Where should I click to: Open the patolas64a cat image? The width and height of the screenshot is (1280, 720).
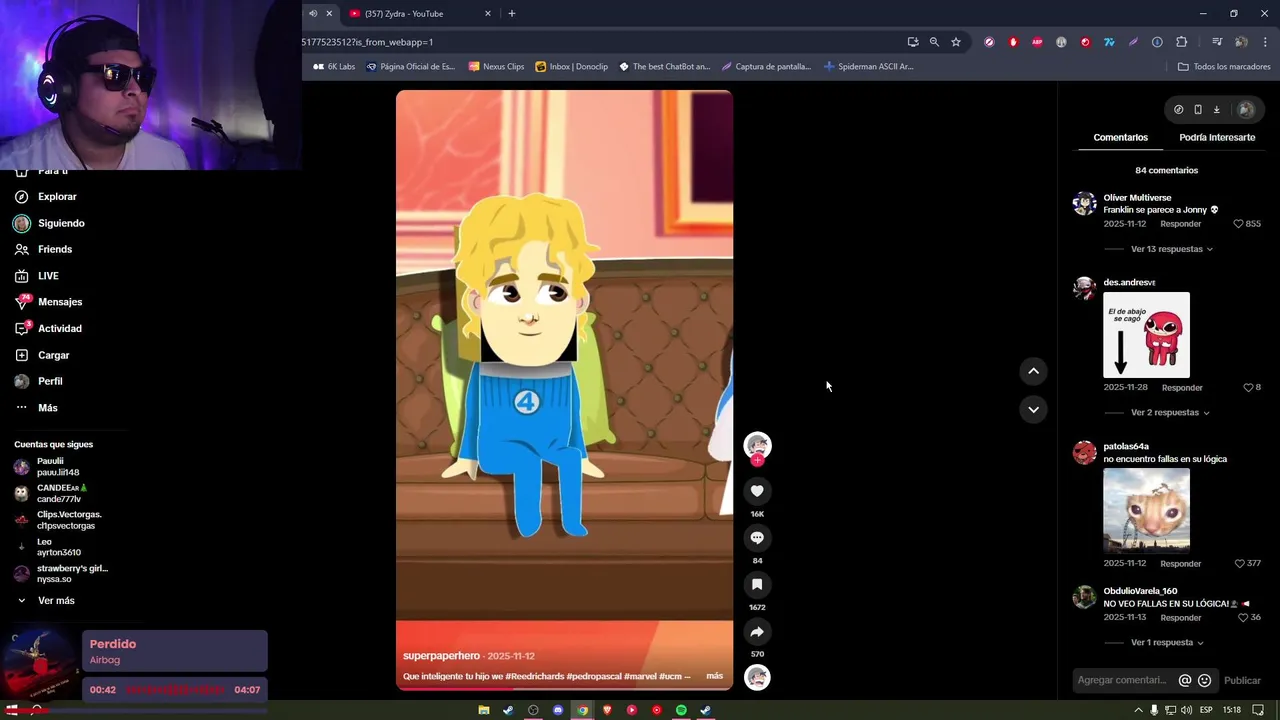(1146, 510)
